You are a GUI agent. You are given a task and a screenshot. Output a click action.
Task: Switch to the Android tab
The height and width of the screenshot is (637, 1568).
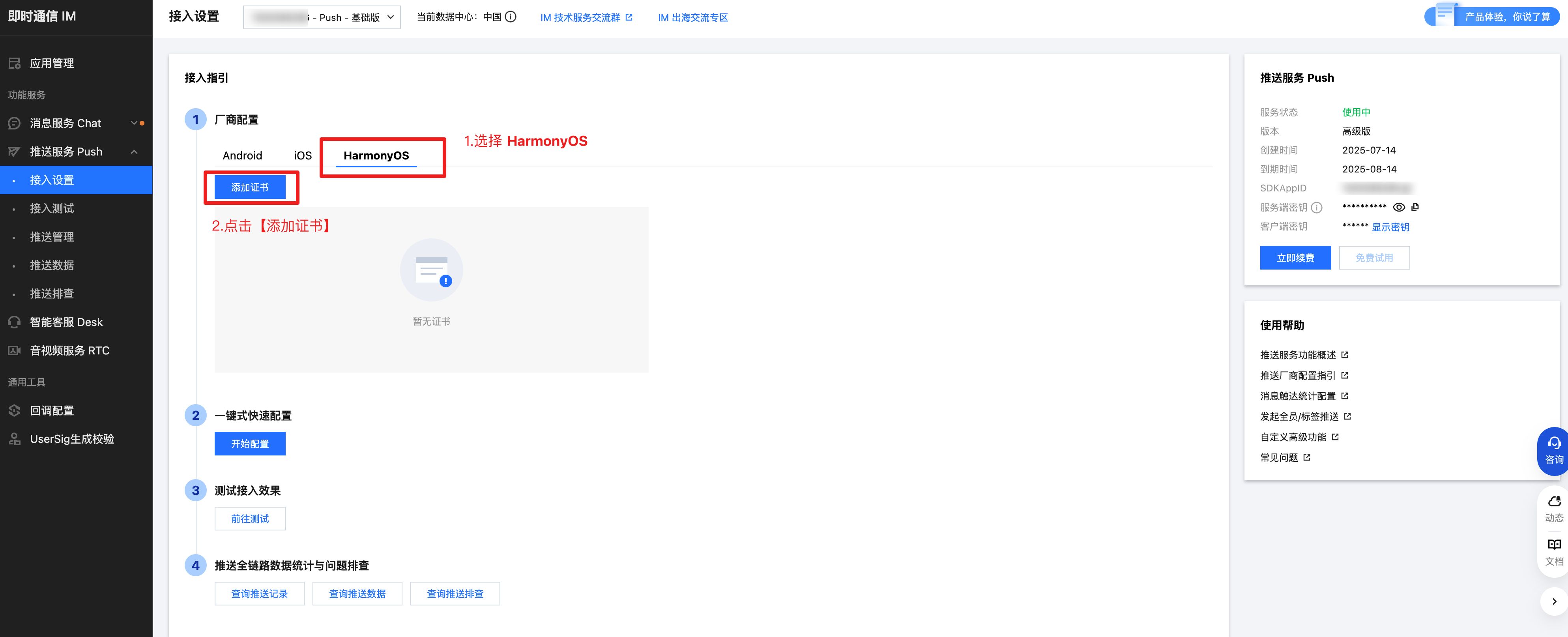242,155
